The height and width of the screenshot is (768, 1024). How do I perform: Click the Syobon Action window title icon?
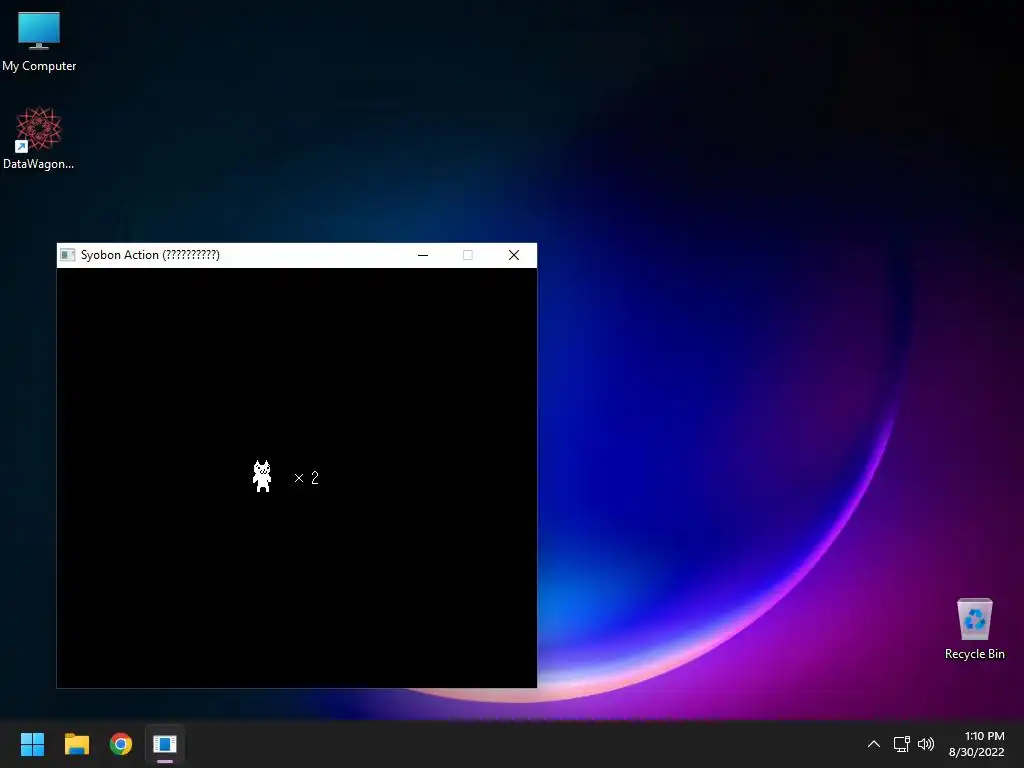pos(68,255)
